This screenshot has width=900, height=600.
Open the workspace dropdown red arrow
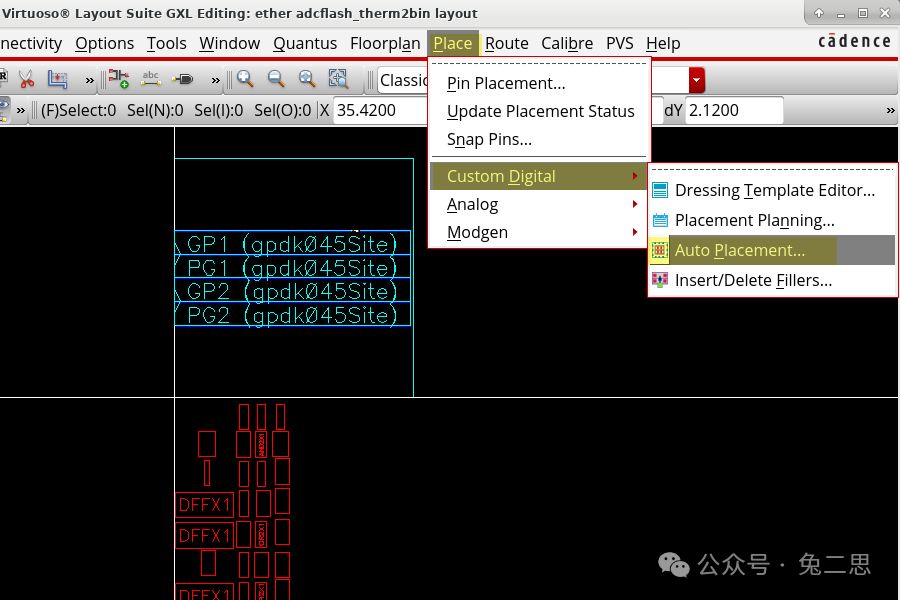[696, 80]
